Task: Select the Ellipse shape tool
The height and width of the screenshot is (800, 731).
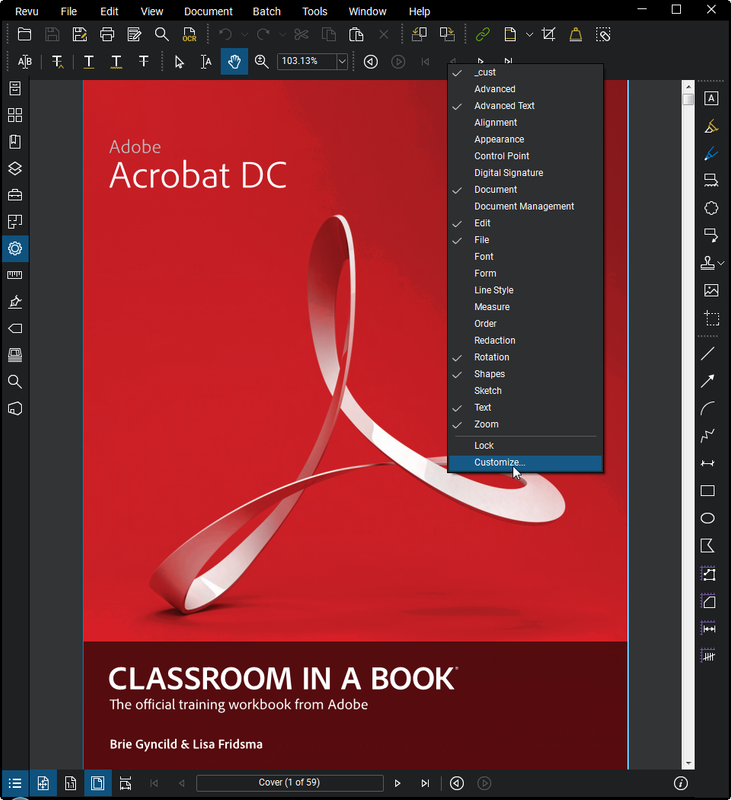Action: pos(708,518)
